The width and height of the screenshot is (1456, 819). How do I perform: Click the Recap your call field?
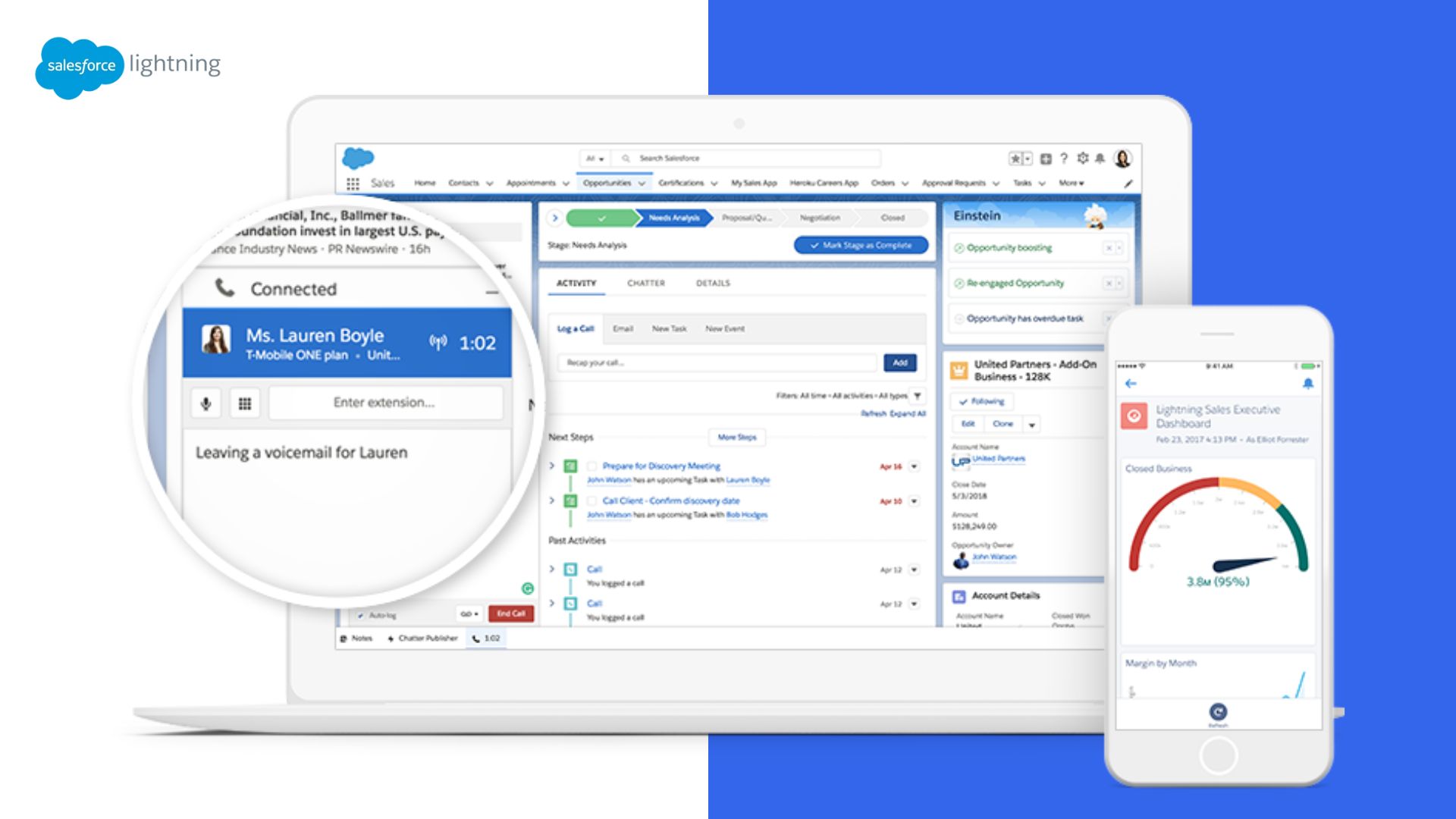tap(717, 363)
